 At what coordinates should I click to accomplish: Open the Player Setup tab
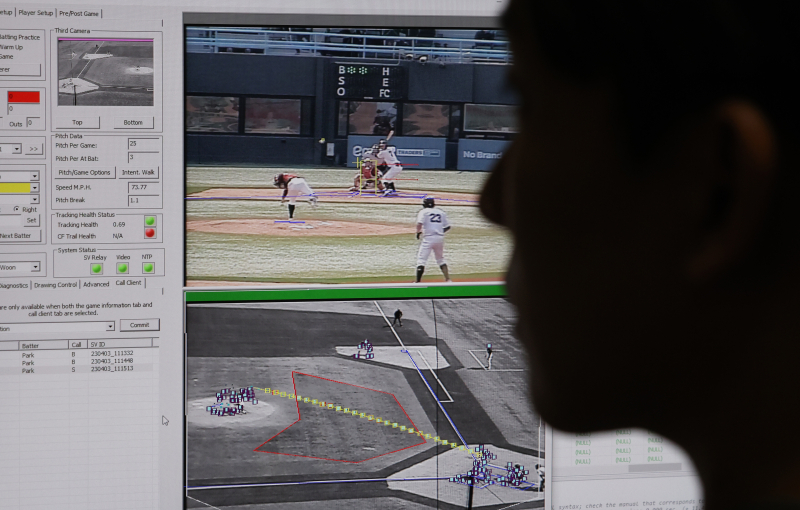[35, 13]
